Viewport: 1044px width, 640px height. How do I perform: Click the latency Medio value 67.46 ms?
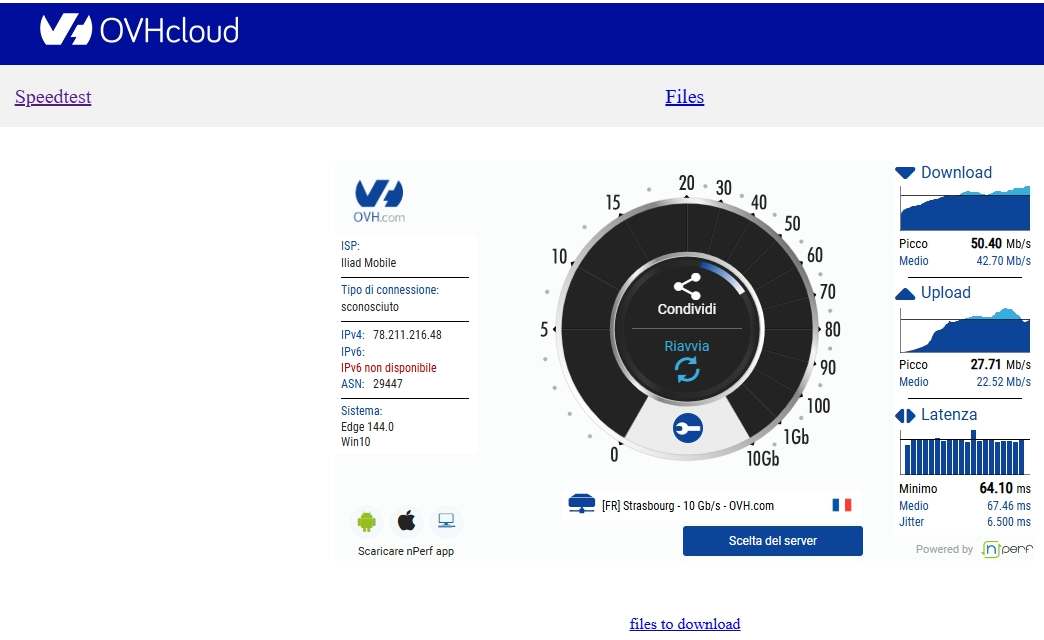[1009, 506]
